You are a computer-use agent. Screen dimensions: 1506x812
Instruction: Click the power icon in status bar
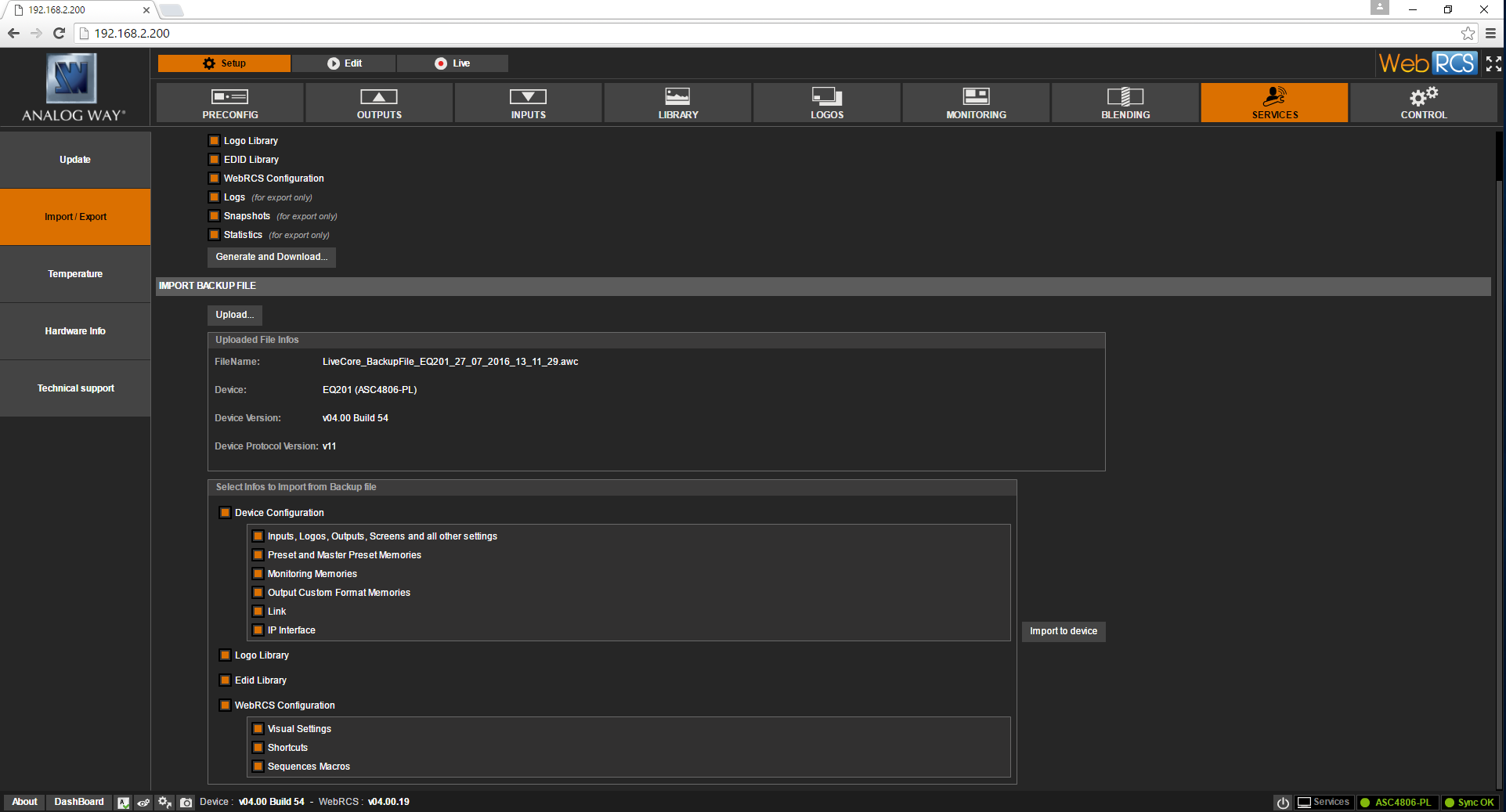1282,803
